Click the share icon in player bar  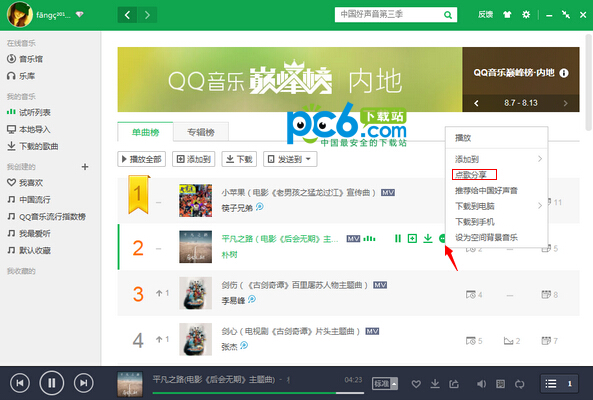(454, 384)
